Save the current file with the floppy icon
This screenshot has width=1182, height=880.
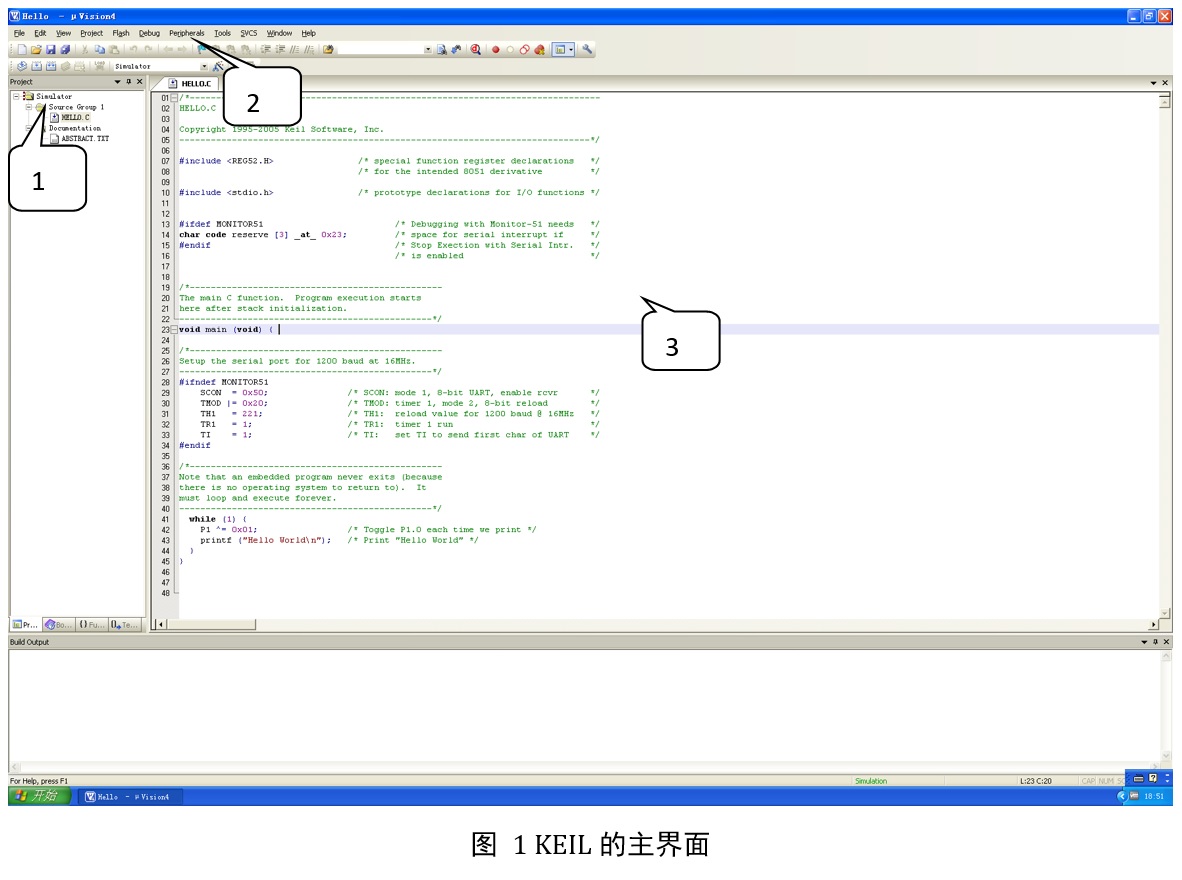51,50
